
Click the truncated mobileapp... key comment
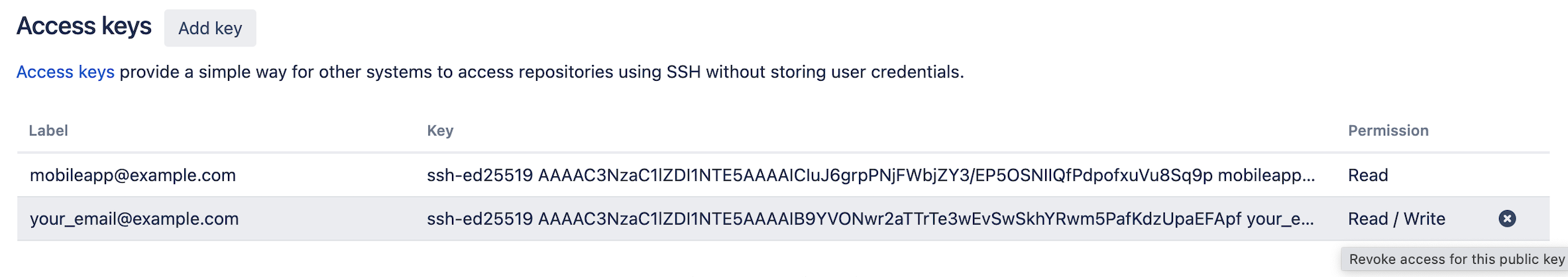[x=1266, y=175]
